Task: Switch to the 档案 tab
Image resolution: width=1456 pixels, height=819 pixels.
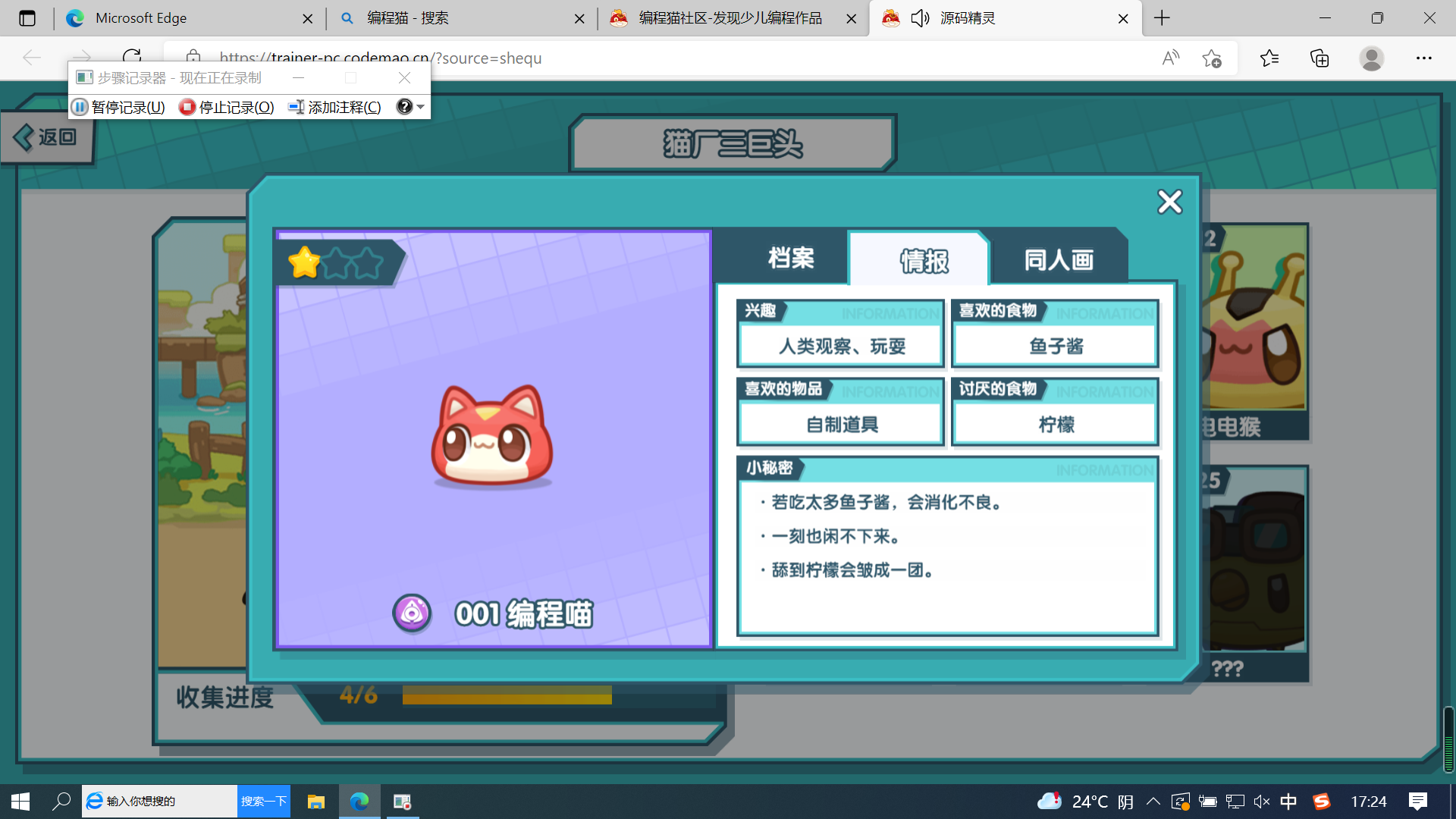Action: click(x=790, y=258)
